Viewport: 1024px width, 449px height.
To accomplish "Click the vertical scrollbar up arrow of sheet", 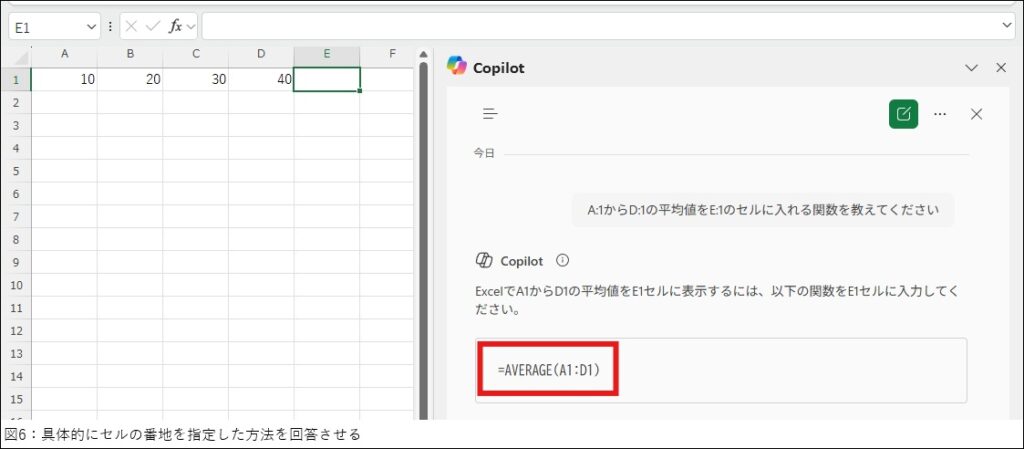I will pos(423,55).
